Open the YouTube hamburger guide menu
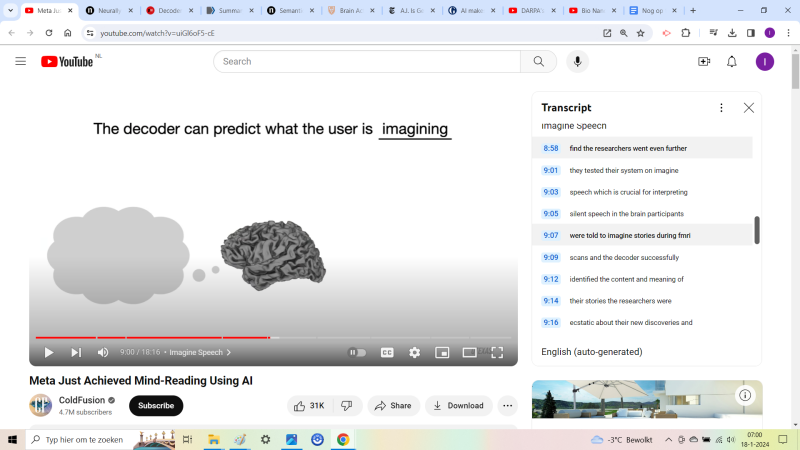 [x=20, y=61]
